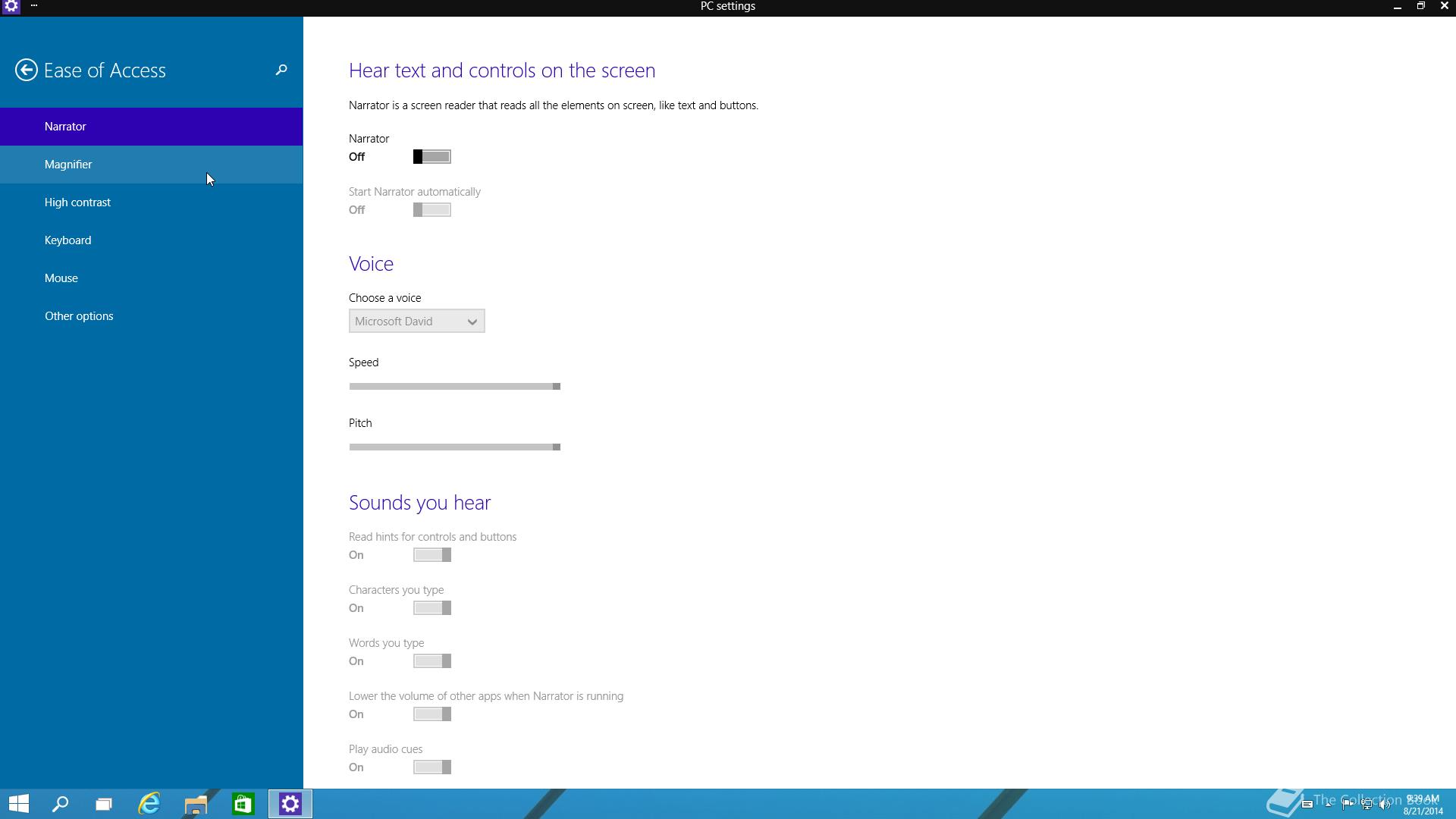Open the PC settings gear icon in title bar
The height and width of the screenshot is (819, 1456).
[11, 6]
